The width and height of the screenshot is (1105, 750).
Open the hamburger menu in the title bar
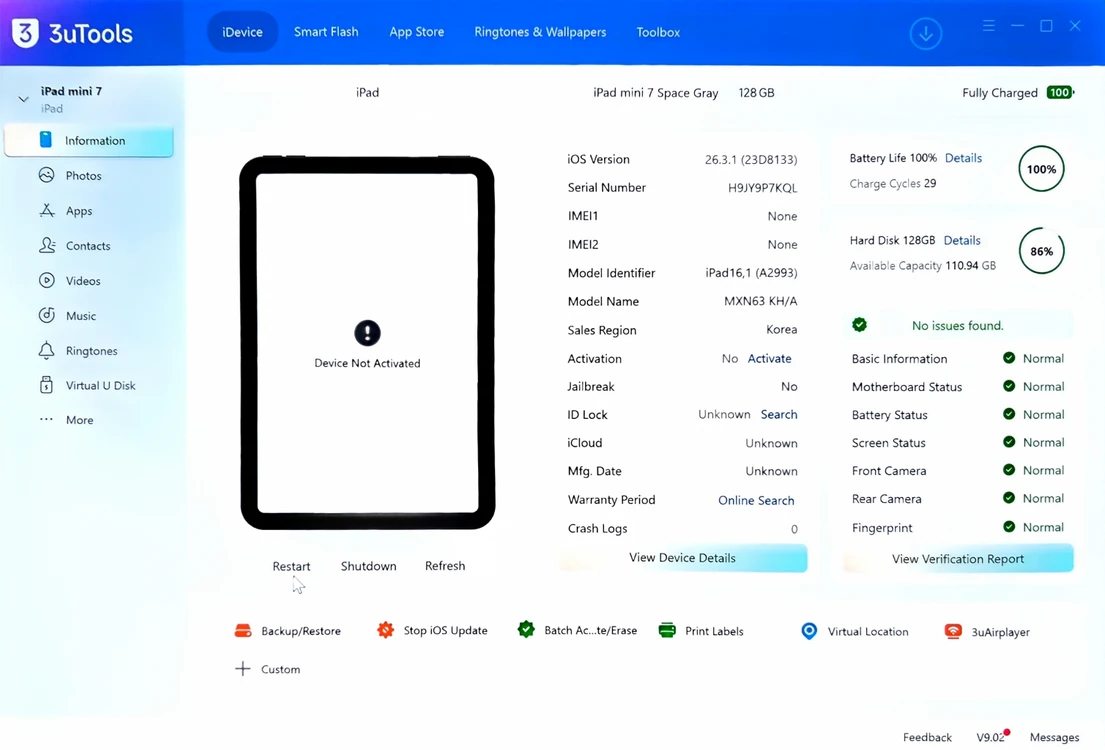click(x=989, y=26)
